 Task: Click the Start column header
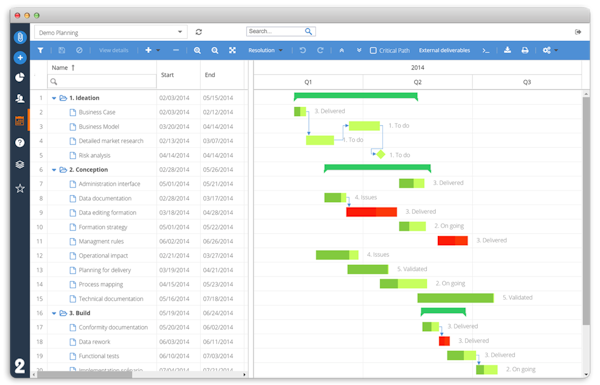(167, 75)
